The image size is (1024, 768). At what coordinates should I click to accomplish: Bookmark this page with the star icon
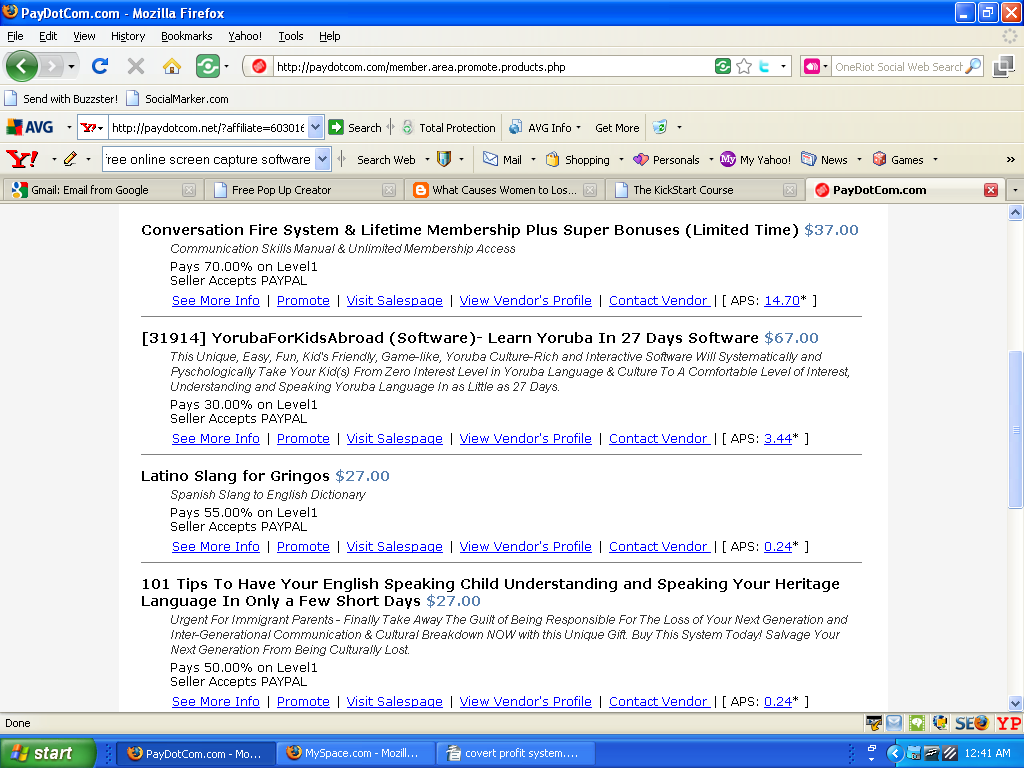pyautogui.click(x=744, y=67)
